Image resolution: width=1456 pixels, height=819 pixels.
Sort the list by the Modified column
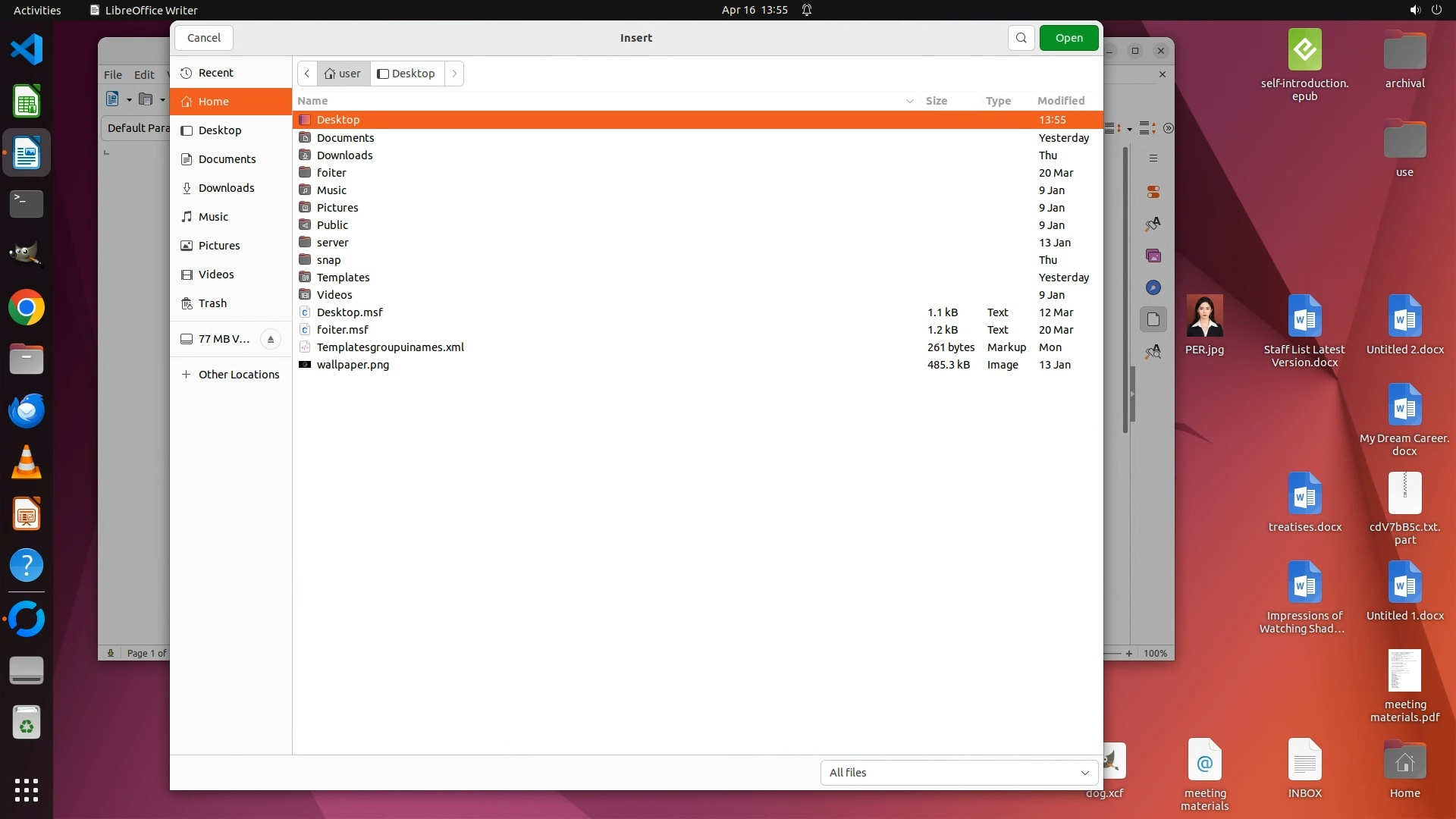[1060, 101]
